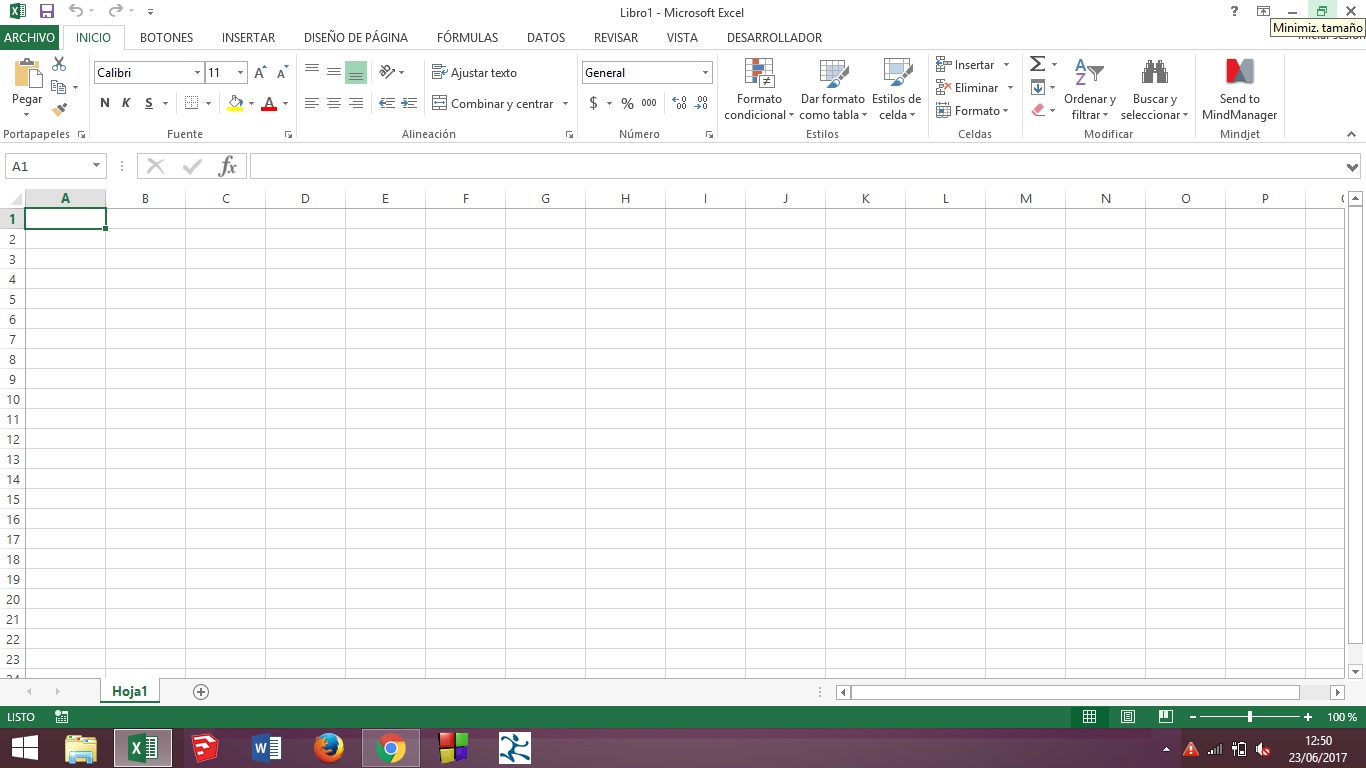
Task: Toggle bold formatting with the N button
Action: (x=105, y=103)
